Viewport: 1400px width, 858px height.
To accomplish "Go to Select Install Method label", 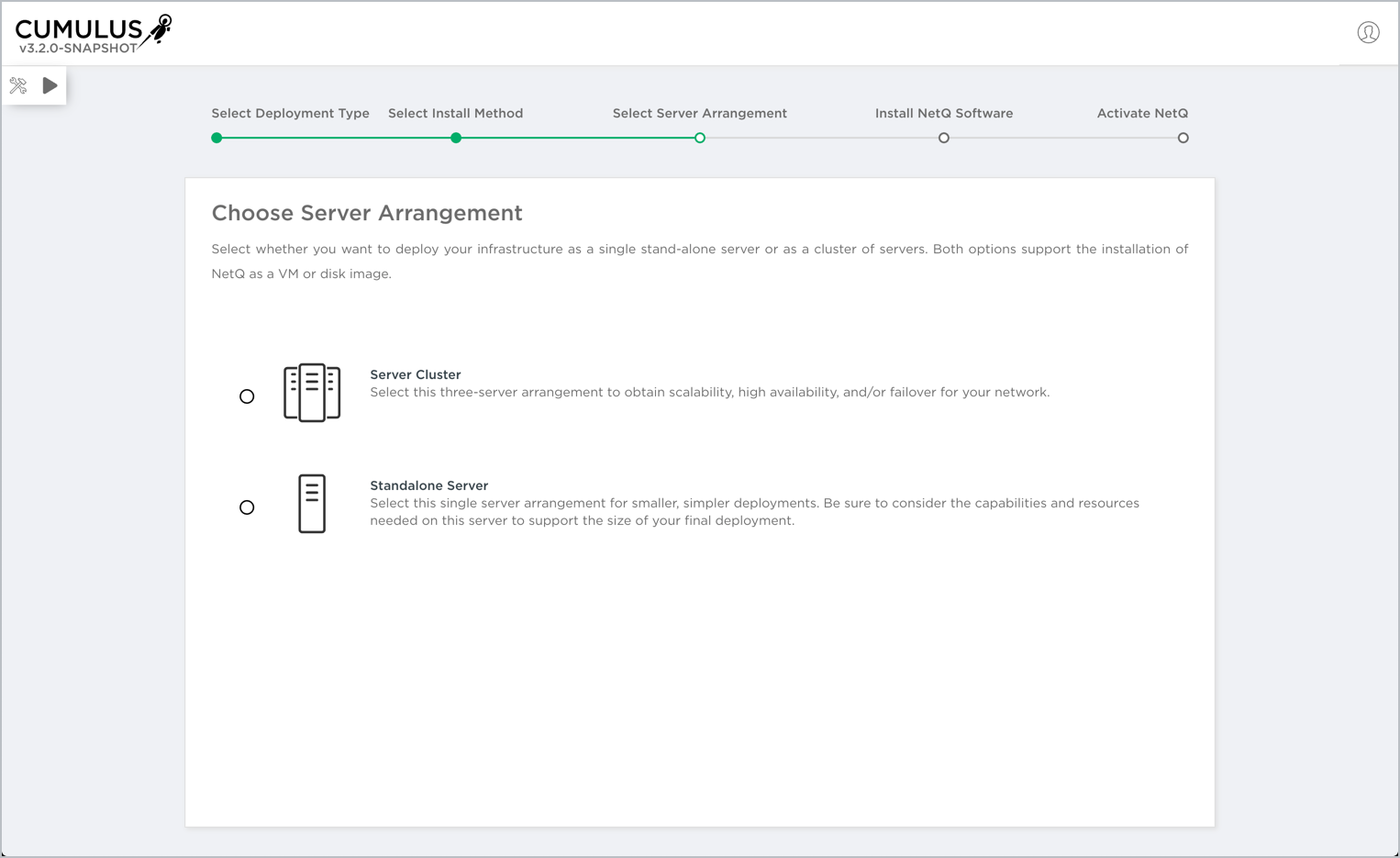I will coord(455,114).
